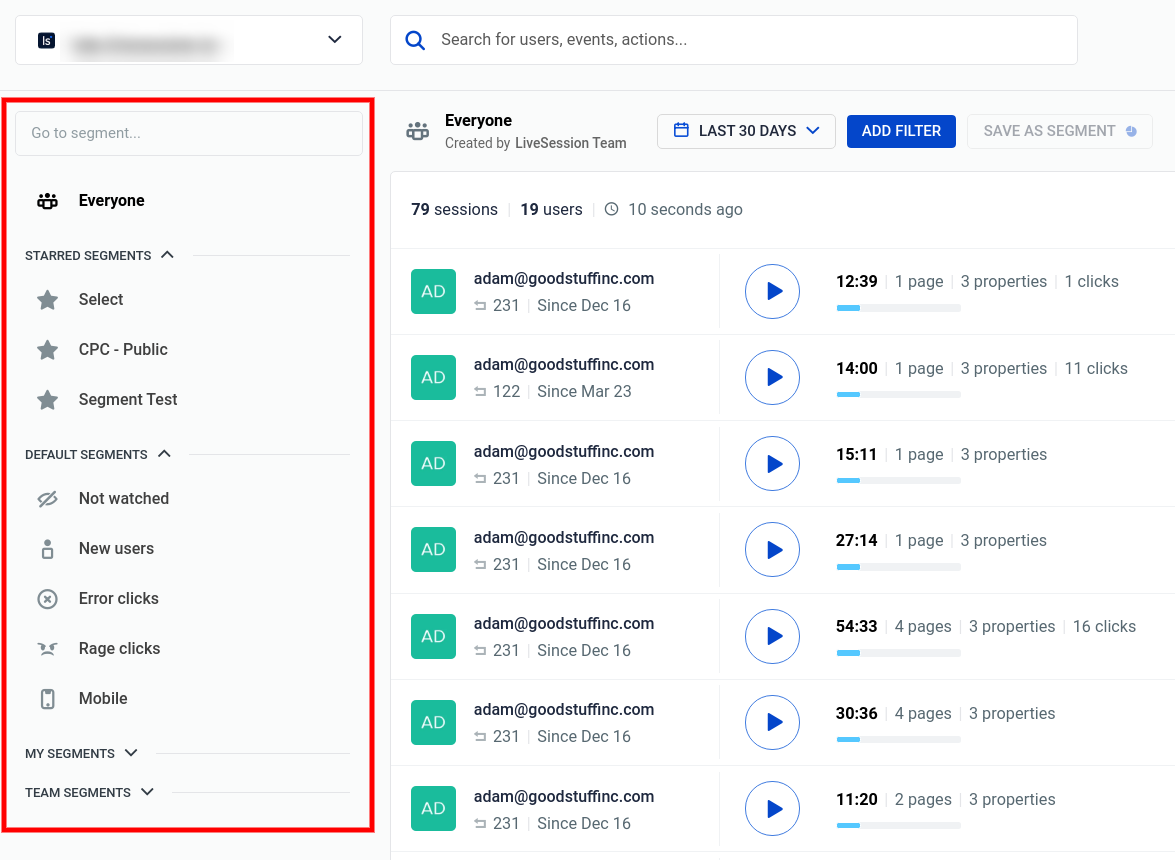Click the Everyone people-group icon in sidebar
This screenshot has width=1175, height=860.
tap(47, 201)
